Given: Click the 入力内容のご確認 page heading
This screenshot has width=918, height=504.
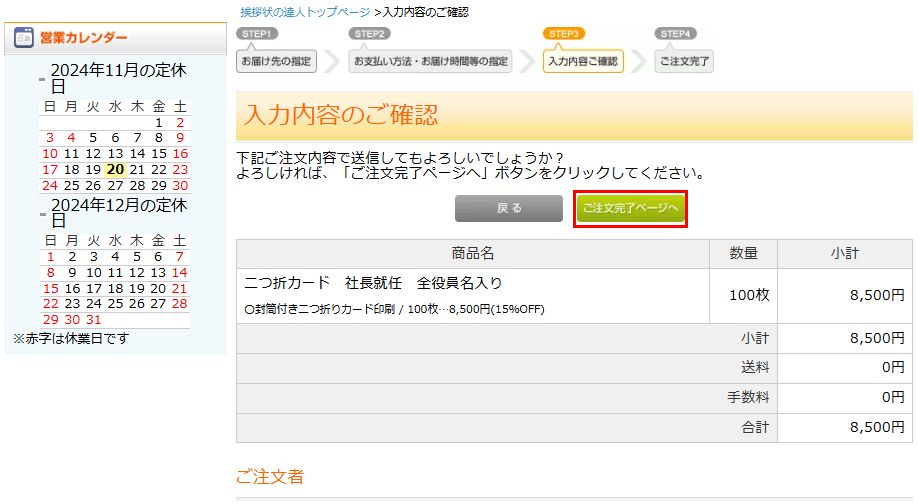Looking at the screenshot, I should [x=341, y=114].
